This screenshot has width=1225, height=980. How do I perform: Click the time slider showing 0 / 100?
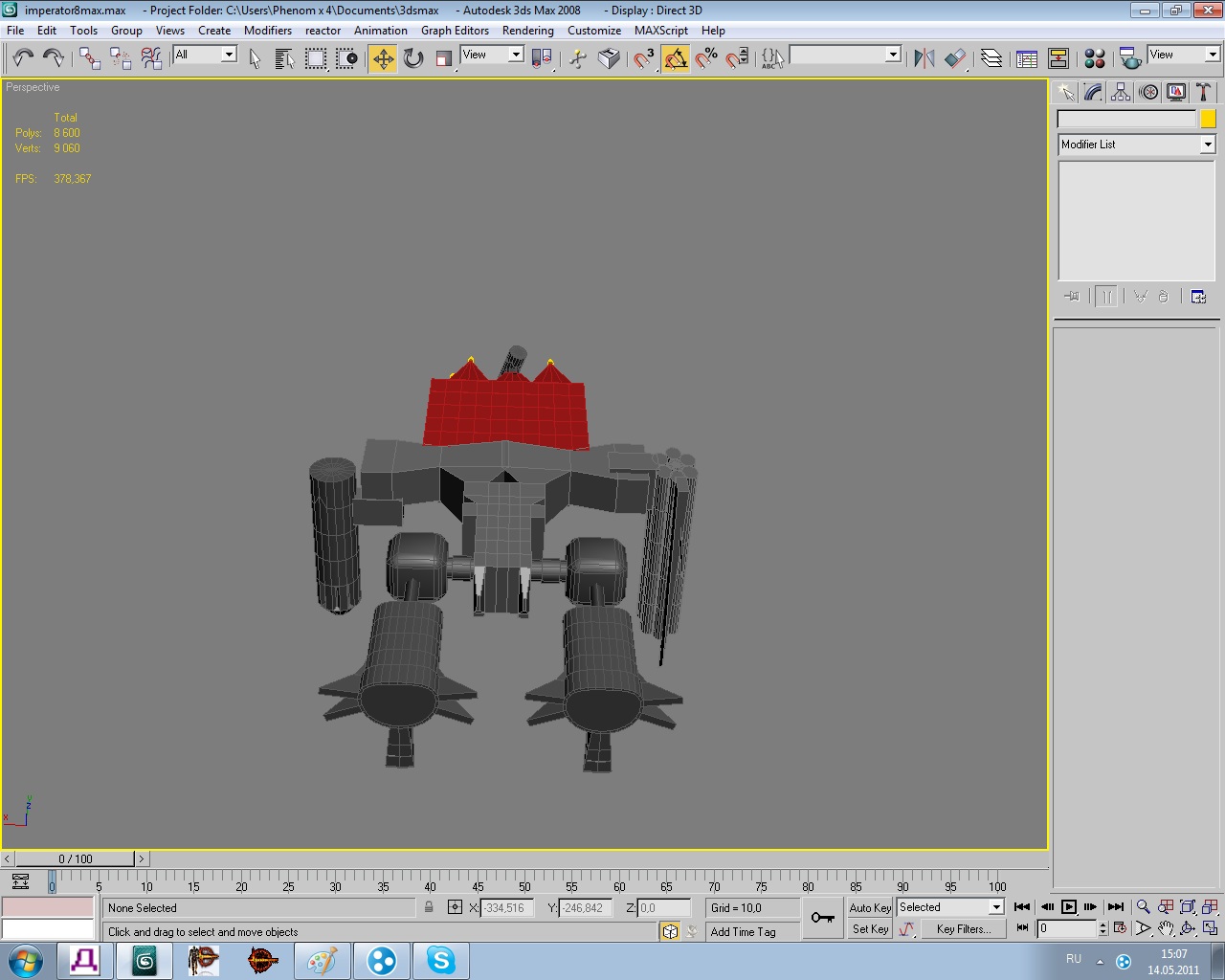[x=76, y=859]
